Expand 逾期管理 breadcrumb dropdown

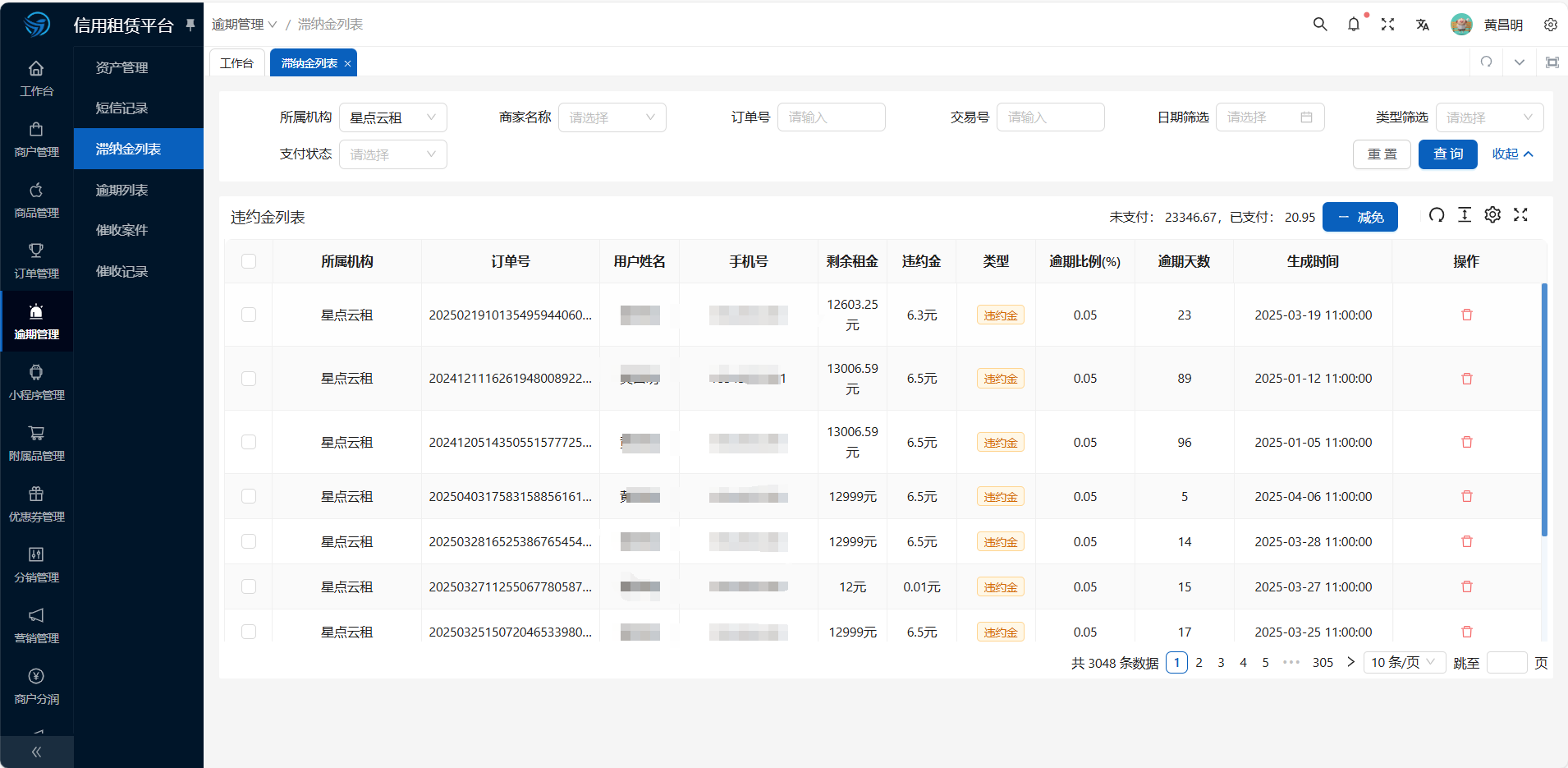point(245,25)
